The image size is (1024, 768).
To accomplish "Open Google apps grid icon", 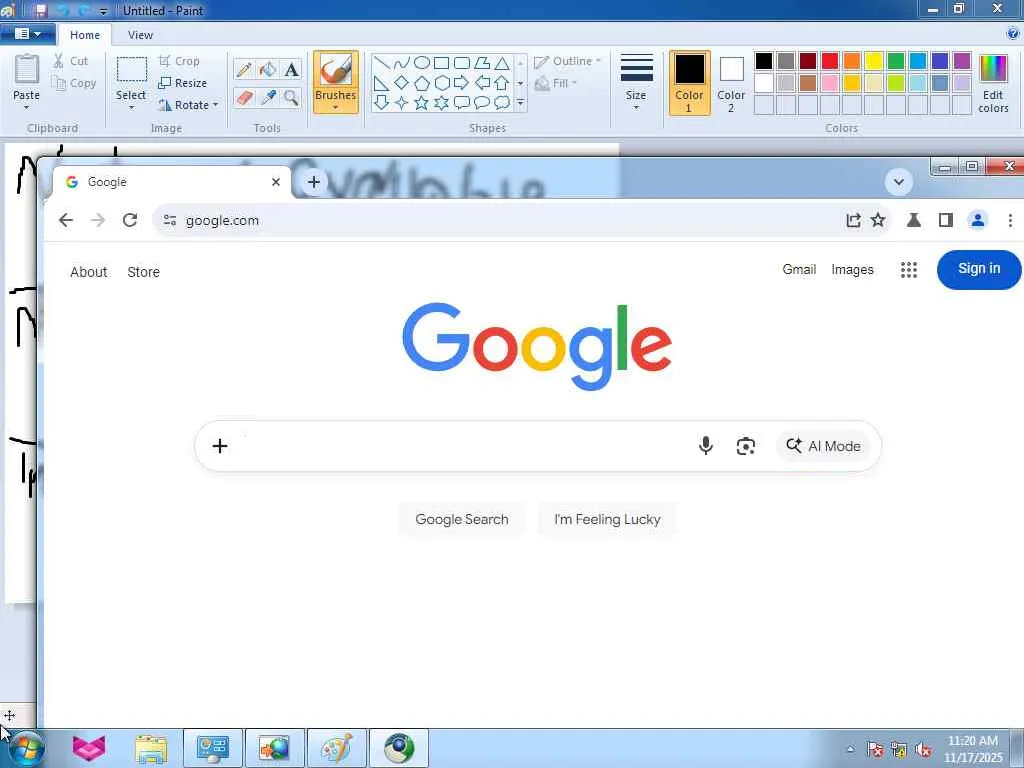I will (909, 270).
